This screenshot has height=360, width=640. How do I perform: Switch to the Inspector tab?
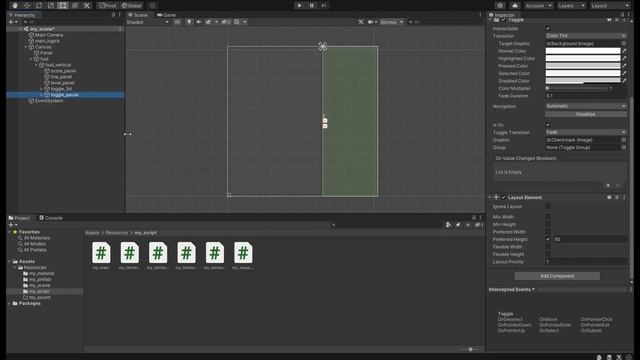coord(502,15)
